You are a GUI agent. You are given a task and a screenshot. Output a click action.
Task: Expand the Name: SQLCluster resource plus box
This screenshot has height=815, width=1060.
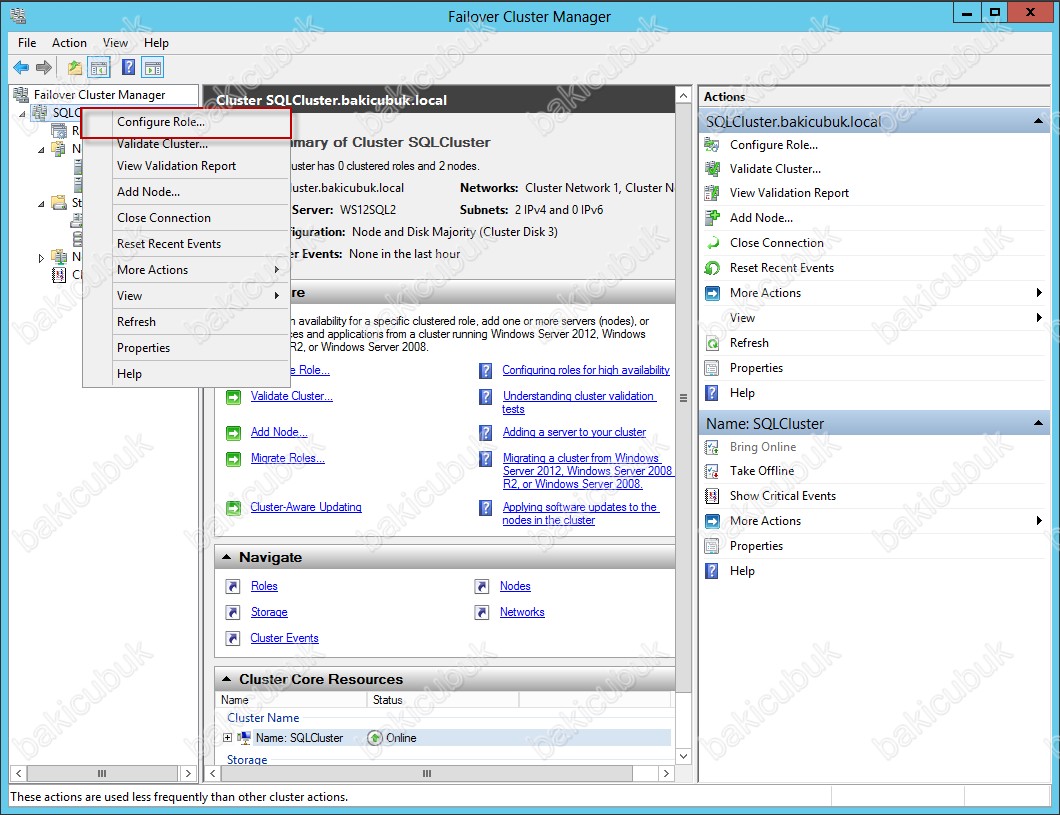click(x=228, y=738)
